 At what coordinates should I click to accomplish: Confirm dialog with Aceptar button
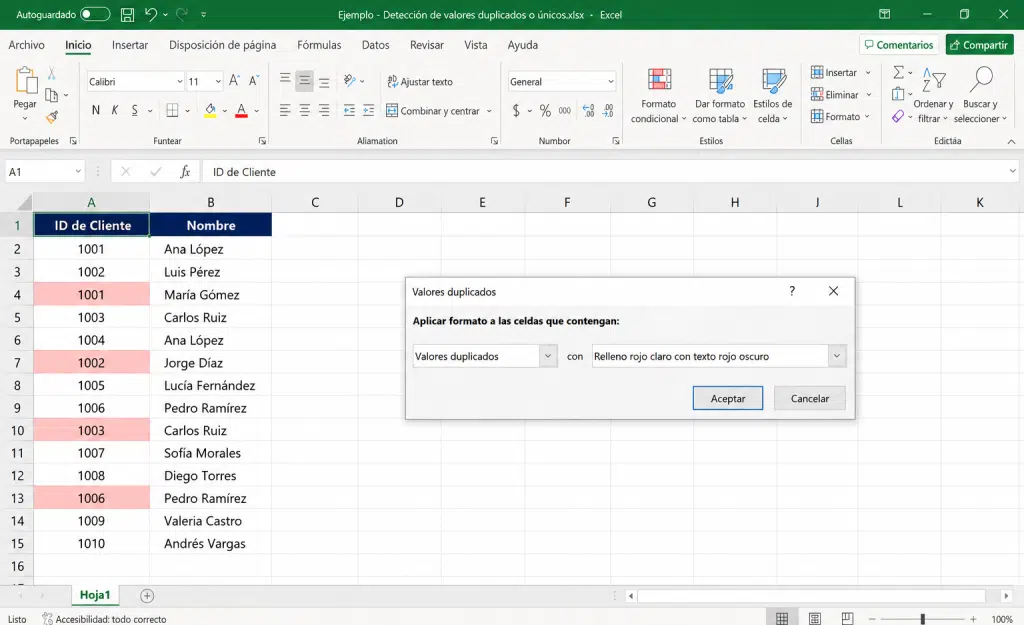(728, 398)
